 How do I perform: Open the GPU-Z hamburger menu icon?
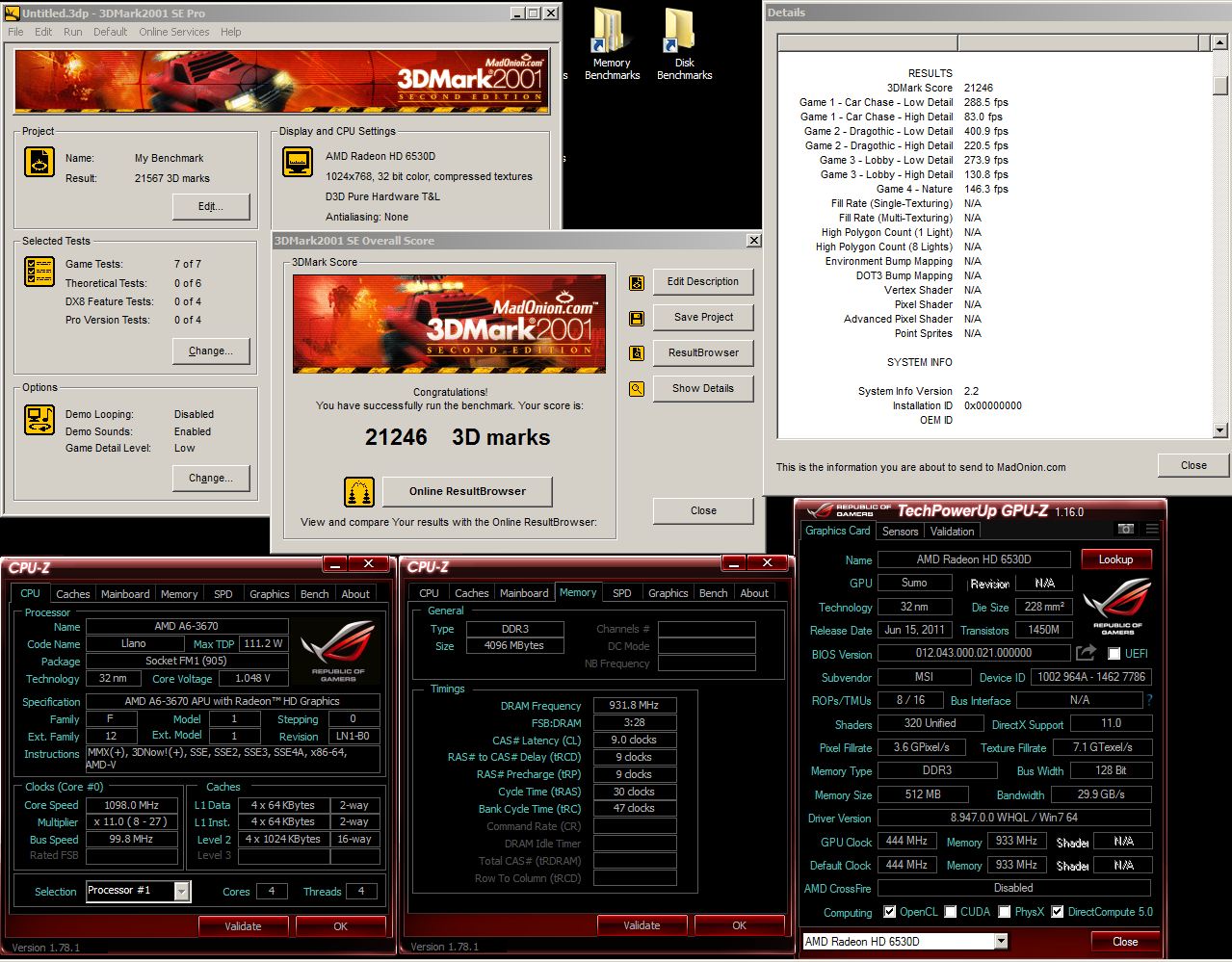point(1152,529)
